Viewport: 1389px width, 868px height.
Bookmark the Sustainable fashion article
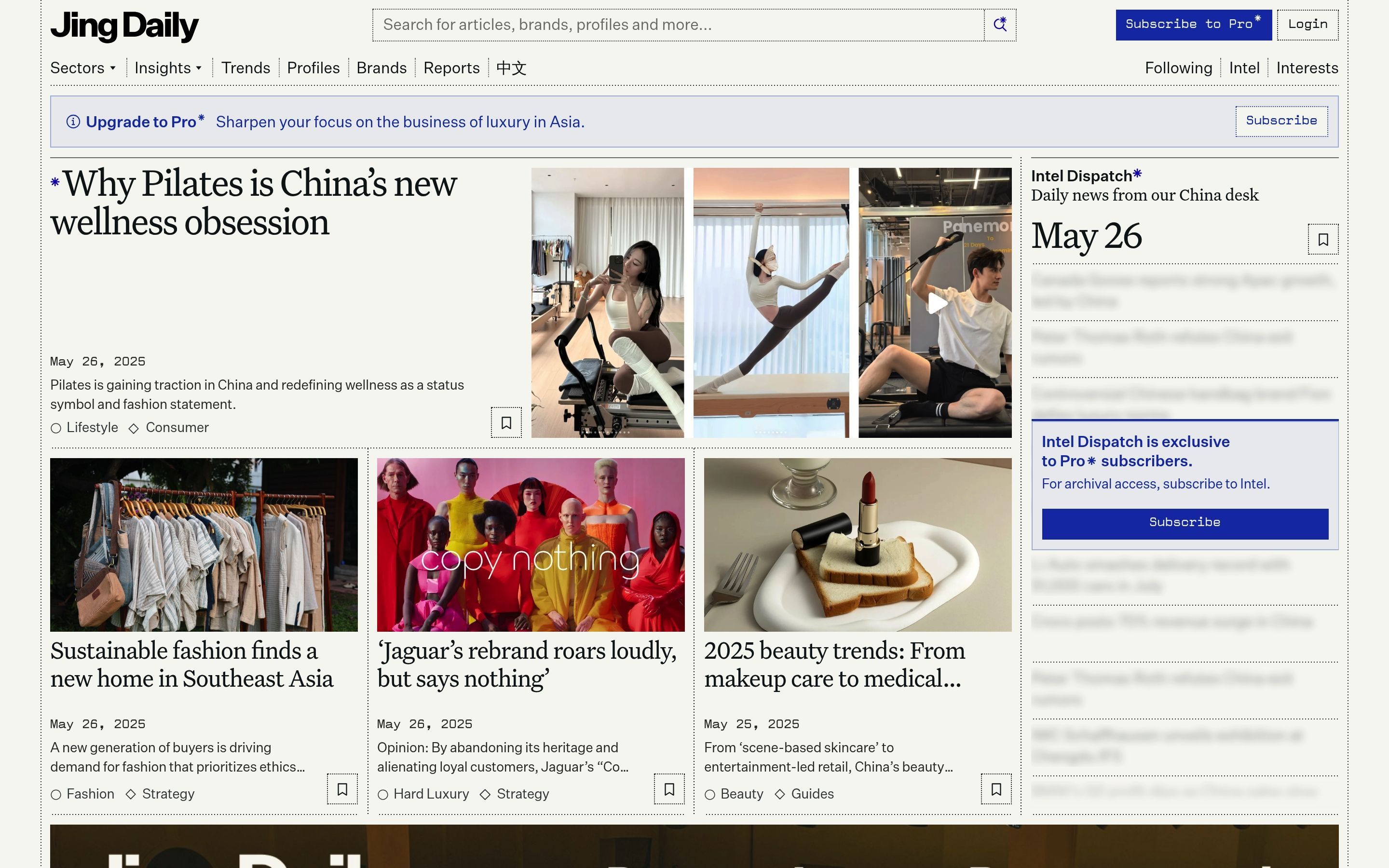pyautogui.click(x=342, y=789)
